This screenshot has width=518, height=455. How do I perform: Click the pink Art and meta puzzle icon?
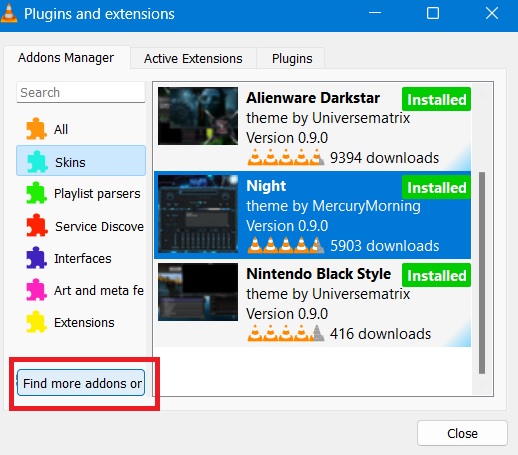[x=36, y=290]
